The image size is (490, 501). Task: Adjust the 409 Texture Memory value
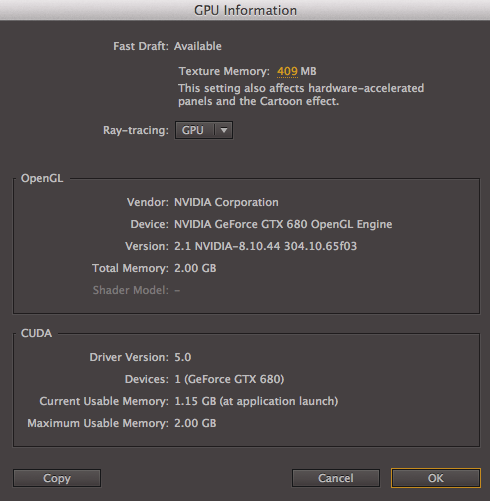(x=287, y=71)
